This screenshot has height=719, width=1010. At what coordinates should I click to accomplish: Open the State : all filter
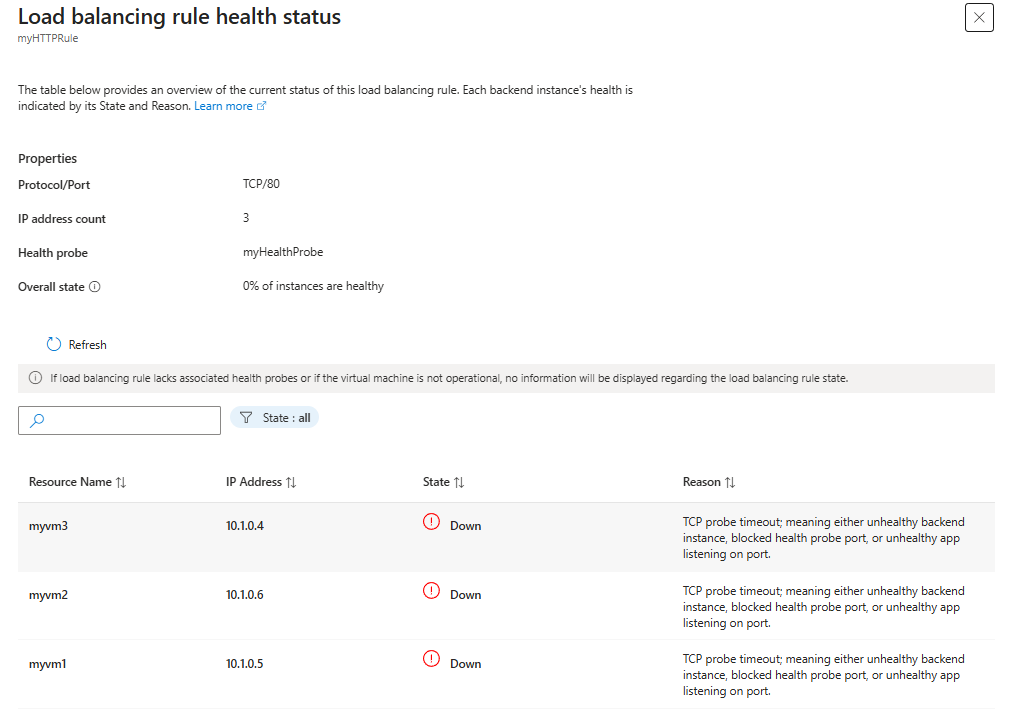coord(274,417)
